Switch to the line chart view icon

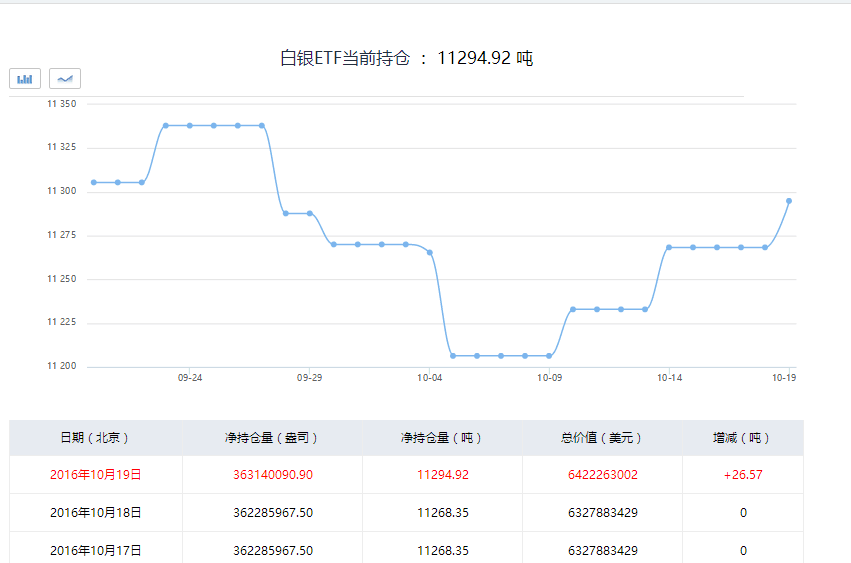tap(65, 79)
